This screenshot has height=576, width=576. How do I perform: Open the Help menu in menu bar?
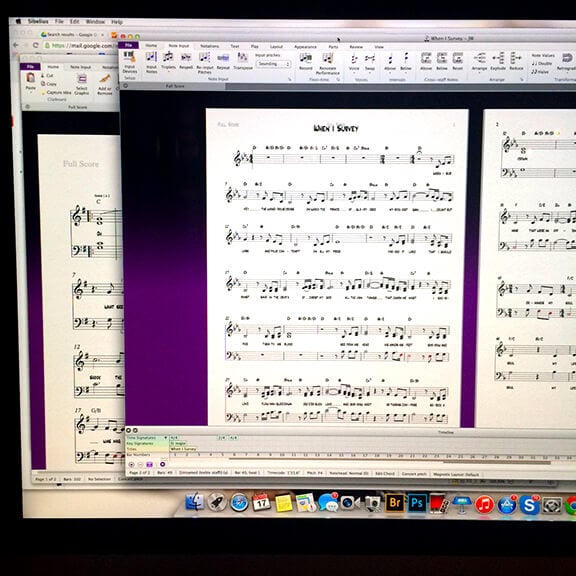[x=117, y=22]
